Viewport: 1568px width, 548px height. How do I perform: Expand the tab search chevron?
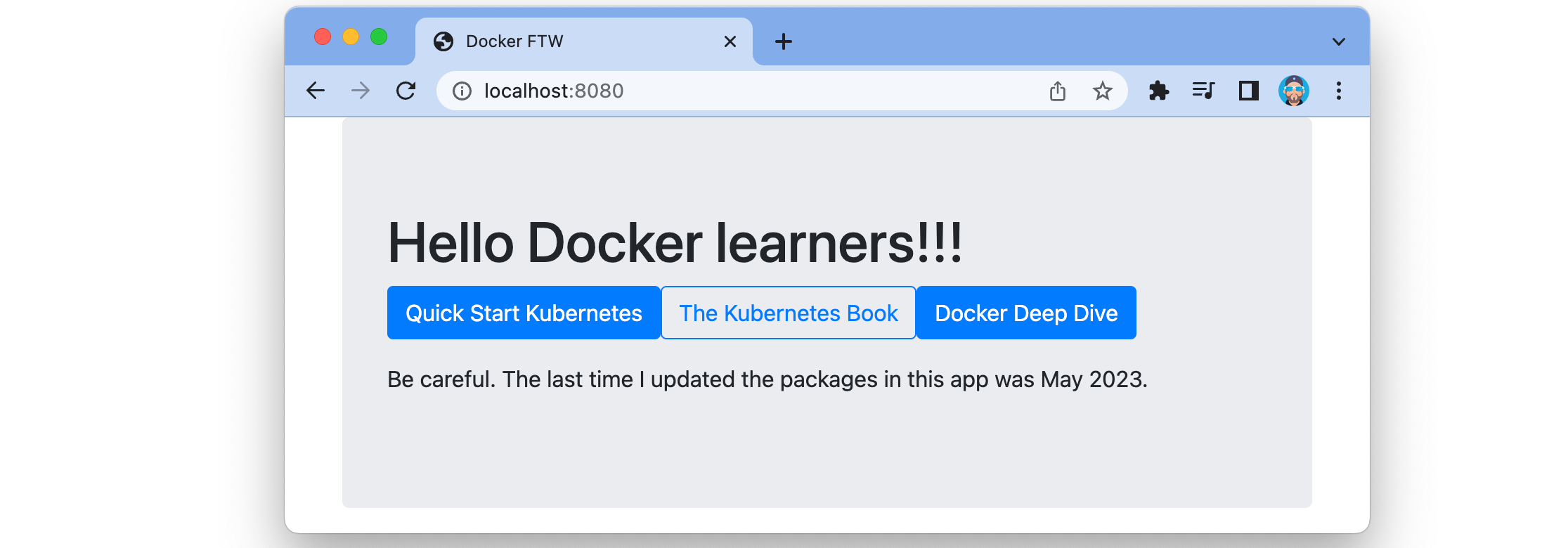coord(1339,41)
